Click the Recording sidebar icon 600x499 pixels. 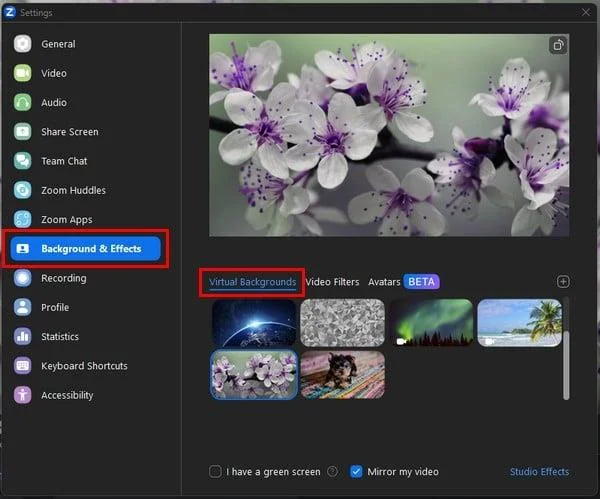23,278
